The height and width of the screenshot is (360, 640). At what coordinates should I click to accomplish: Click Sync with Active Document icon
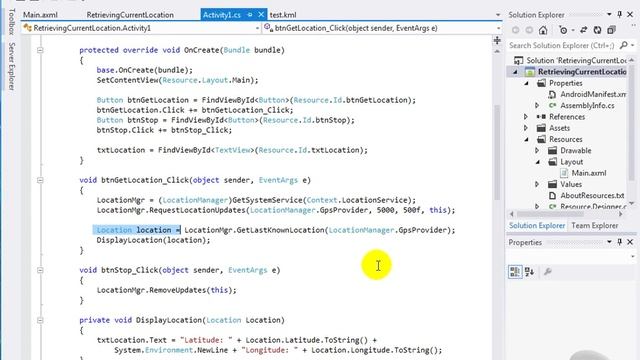[584, 30]
